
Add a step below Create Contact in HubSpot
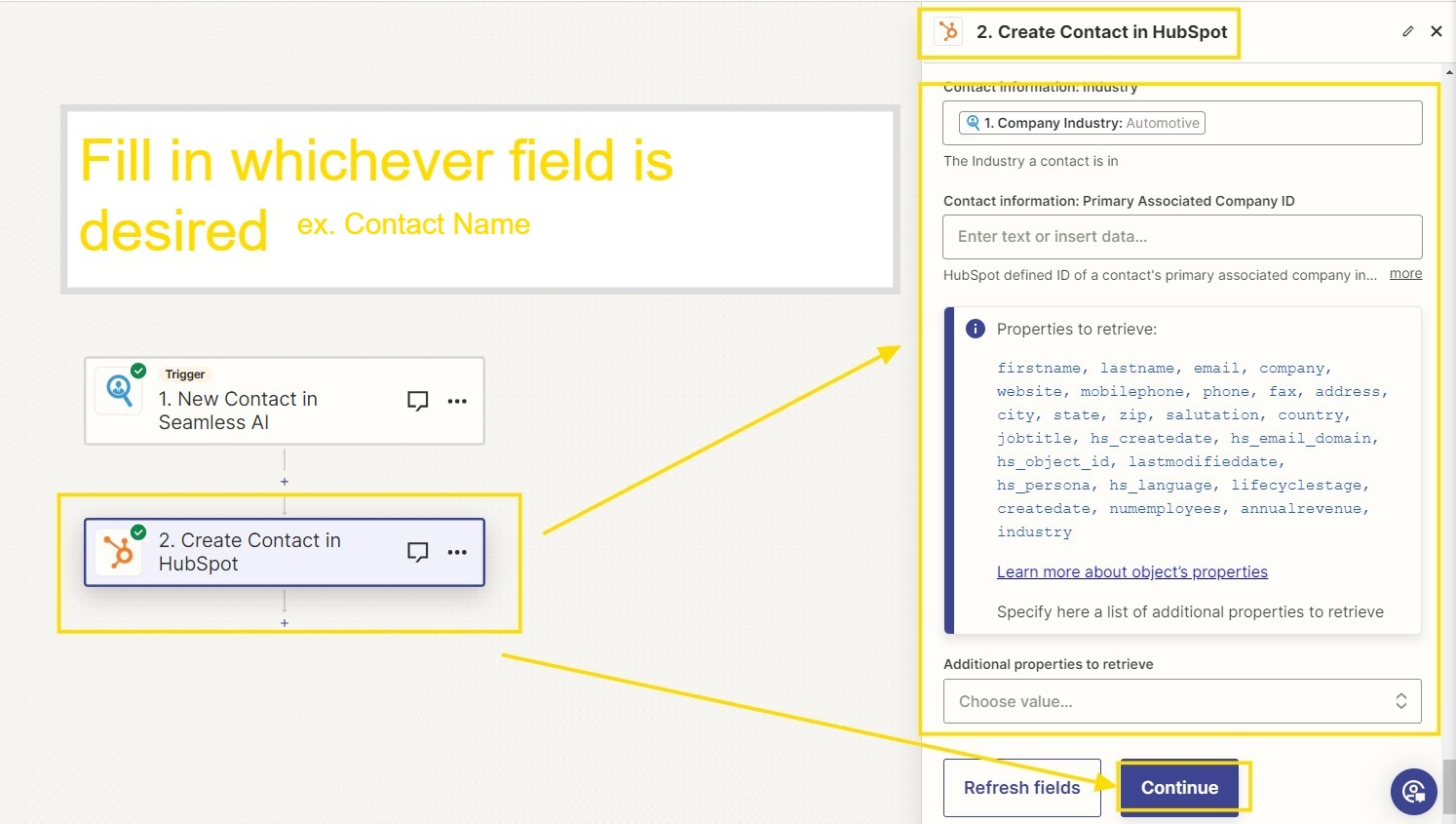[x=285, y=623]
